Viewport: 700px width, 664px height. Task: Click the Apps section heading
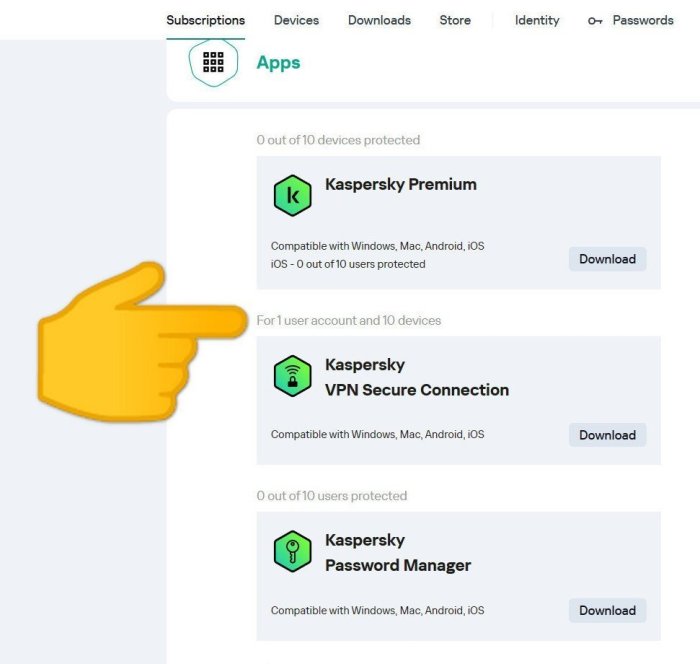(x=278, y=62)
